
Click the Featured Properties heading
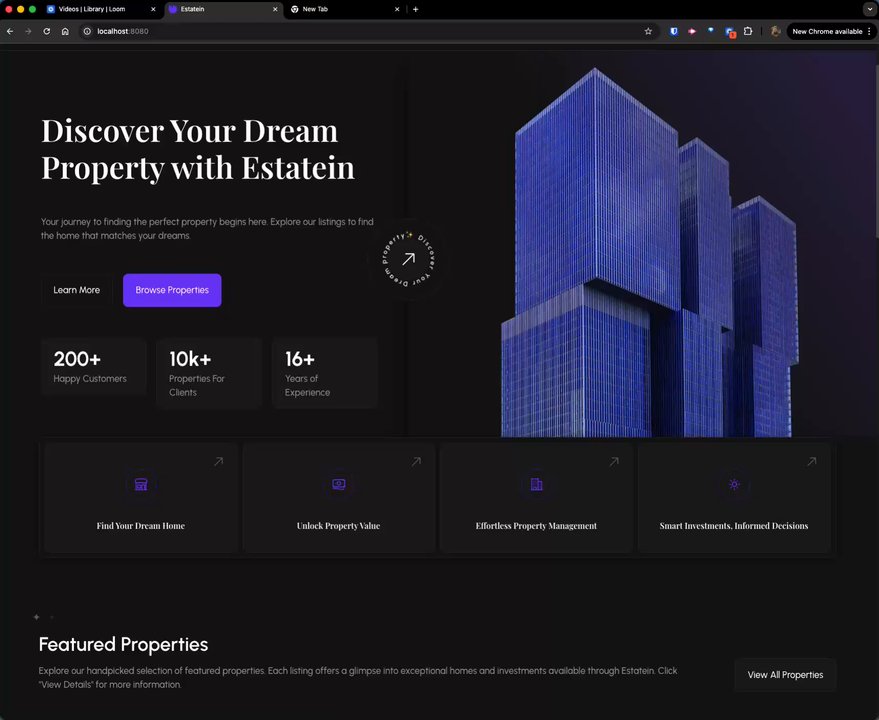point(123,644)
